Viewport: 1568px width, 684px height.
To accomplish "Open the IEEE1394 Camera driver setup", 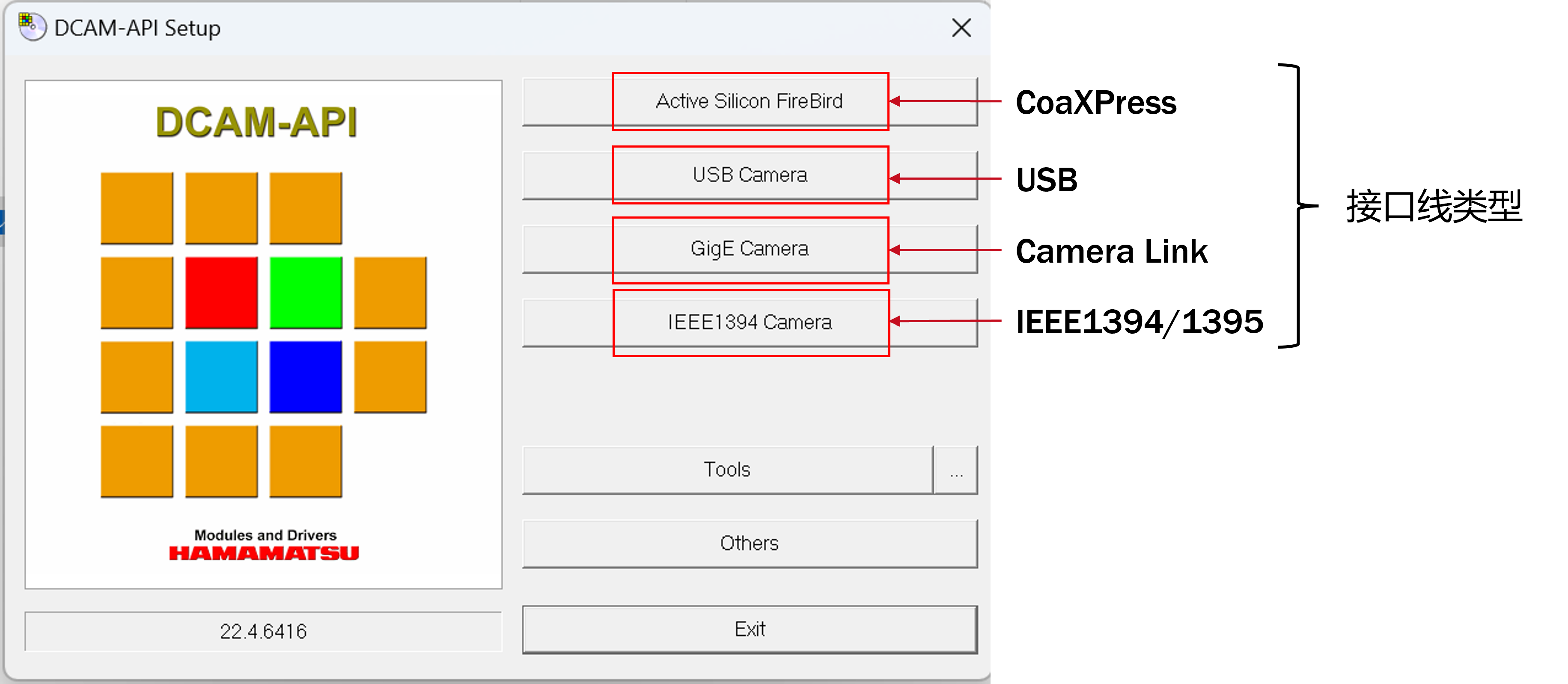I will [x=750, y=323].
